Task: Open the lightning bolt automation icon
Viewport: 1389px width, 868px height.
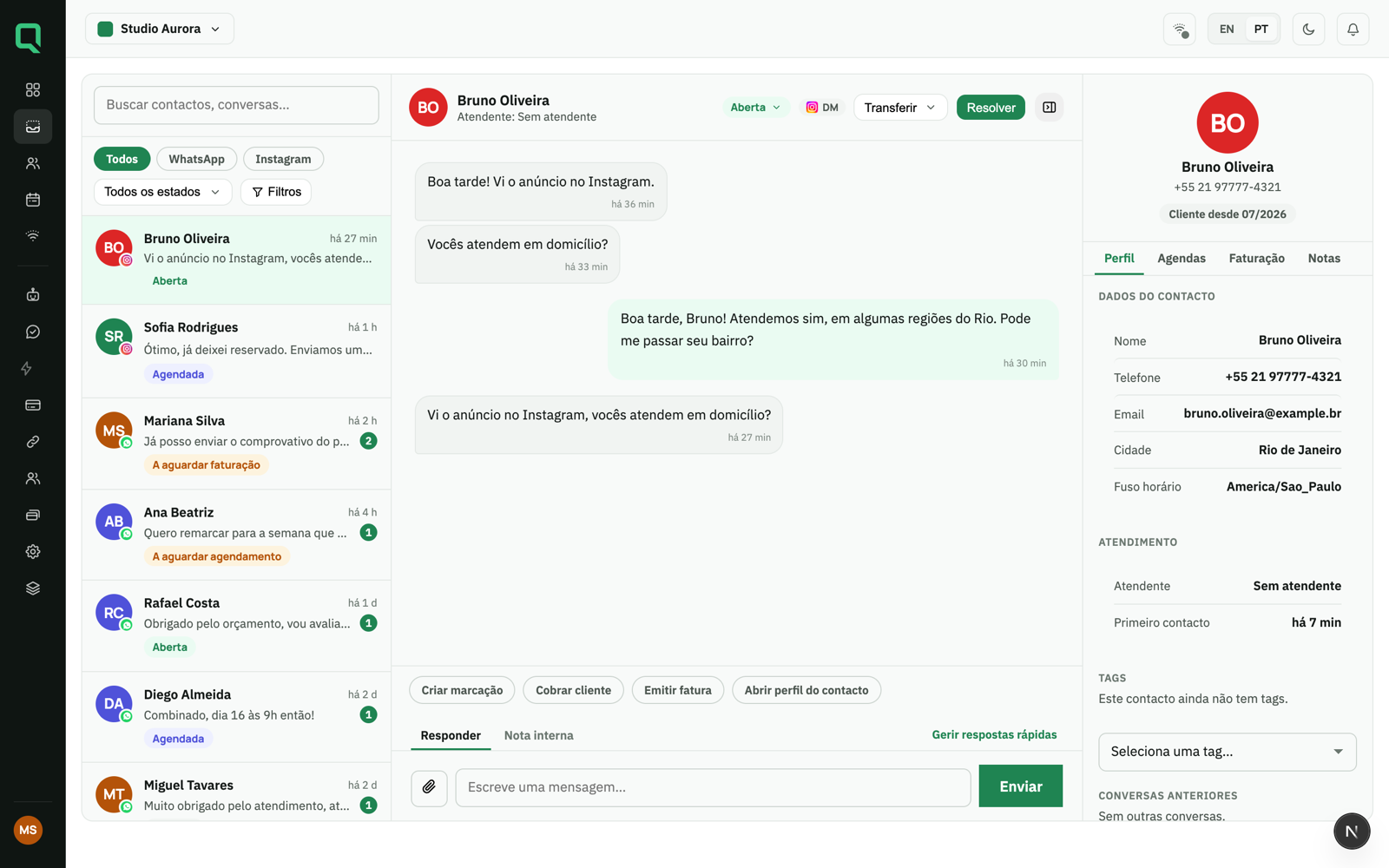Action: pyautogui.click(x=27, y=369)
